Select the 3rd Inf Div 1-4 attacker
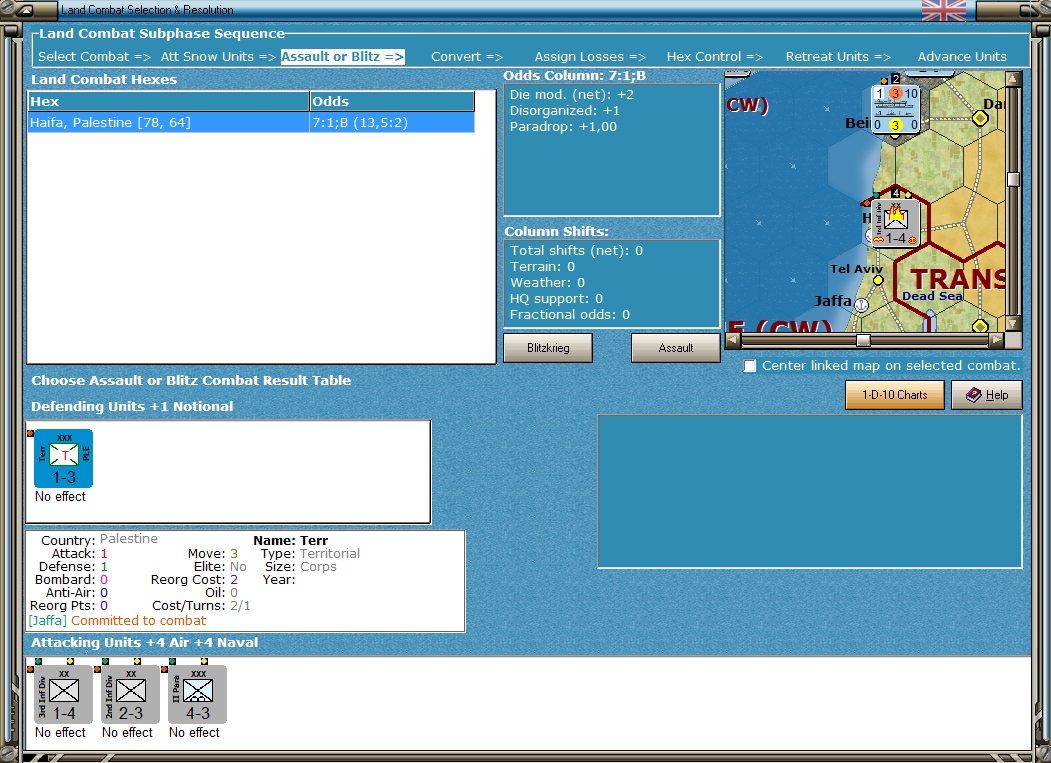This screenshot has width=1051, height=763. coord(64,695)
